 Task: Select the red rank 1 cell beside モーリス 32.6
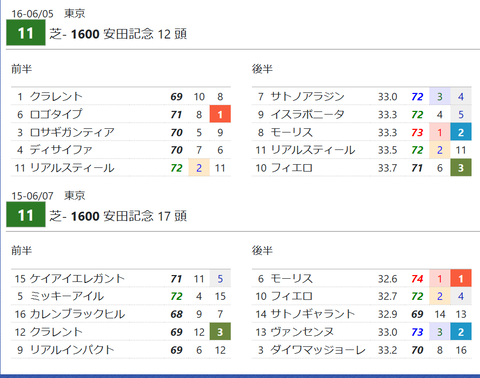[x=461, y=278]
